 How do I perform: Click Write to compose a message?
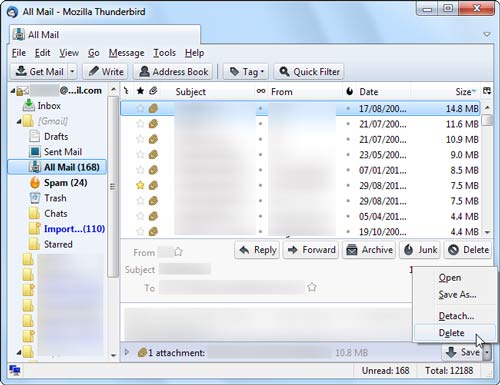coord(106,72)
